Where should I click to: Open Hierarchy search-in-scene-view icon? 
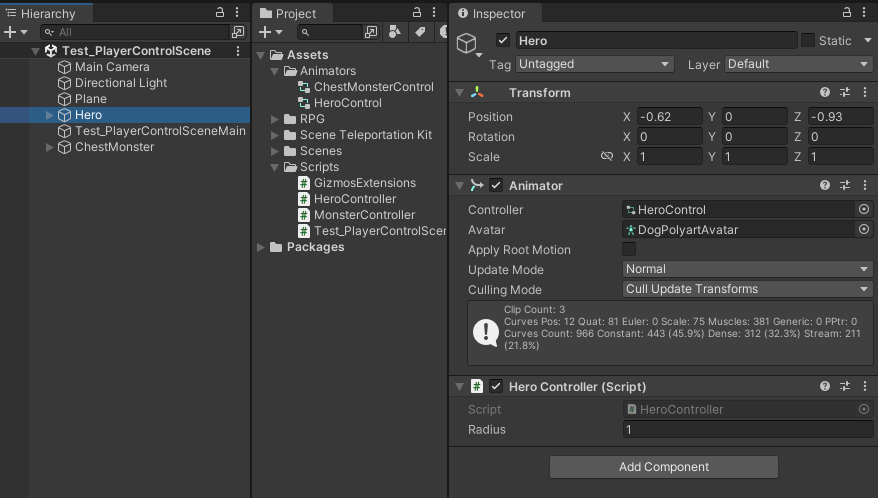(238, 32)
